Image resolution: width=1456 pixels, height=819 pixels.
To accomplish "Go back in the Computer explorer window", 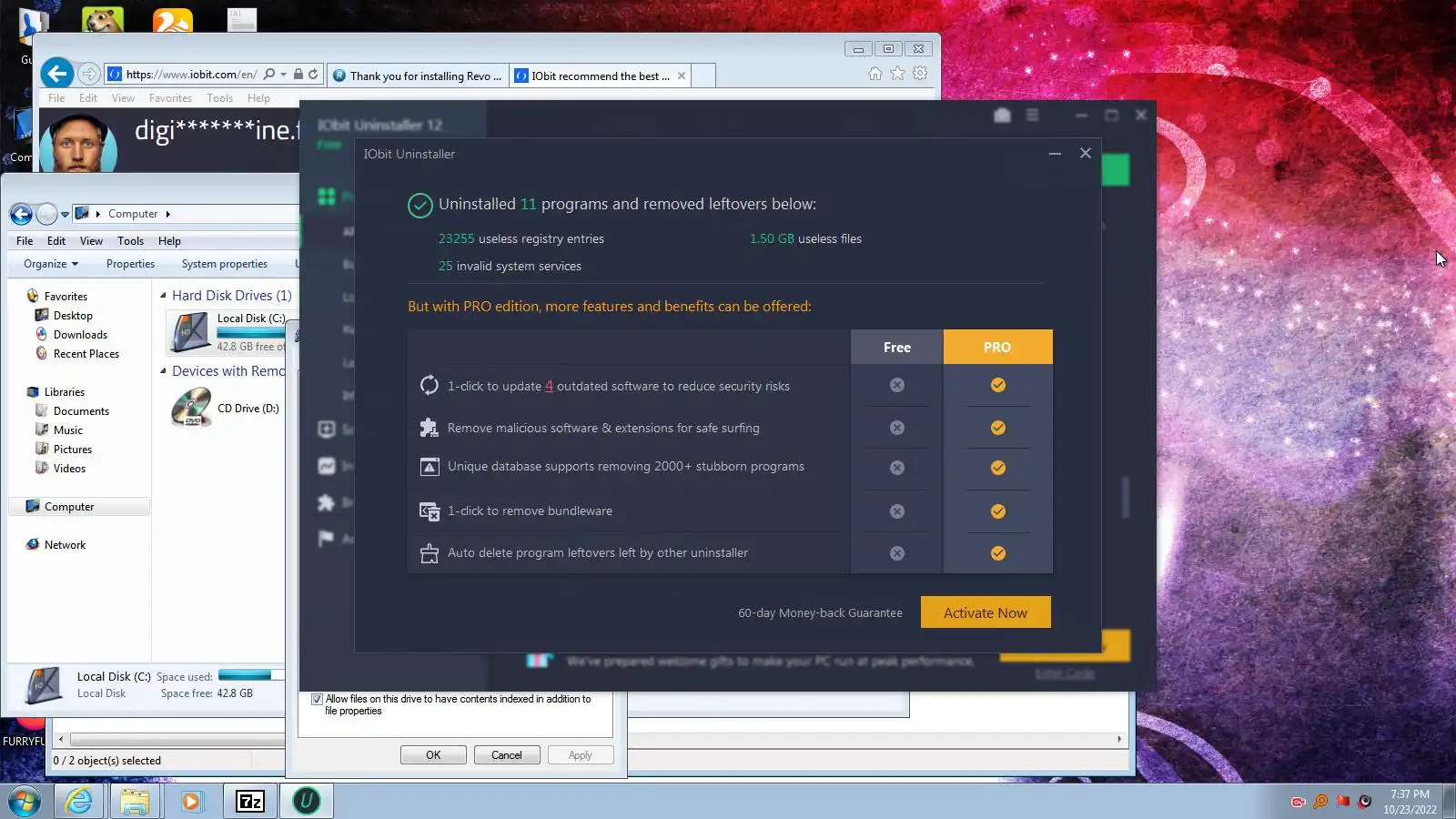I will (x=21, y=214).
